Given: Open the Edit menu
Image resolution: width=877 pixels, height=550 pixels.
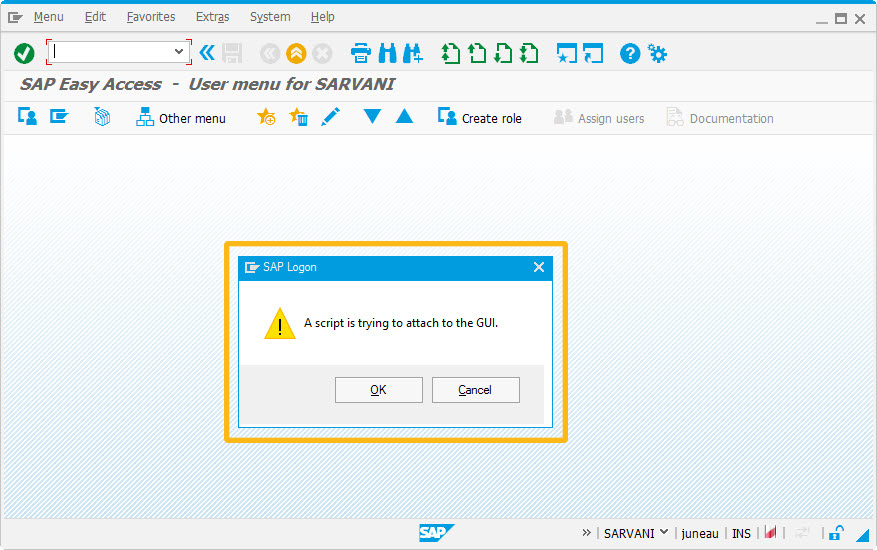Looking at the screenshot, I should tap(95, 17).
